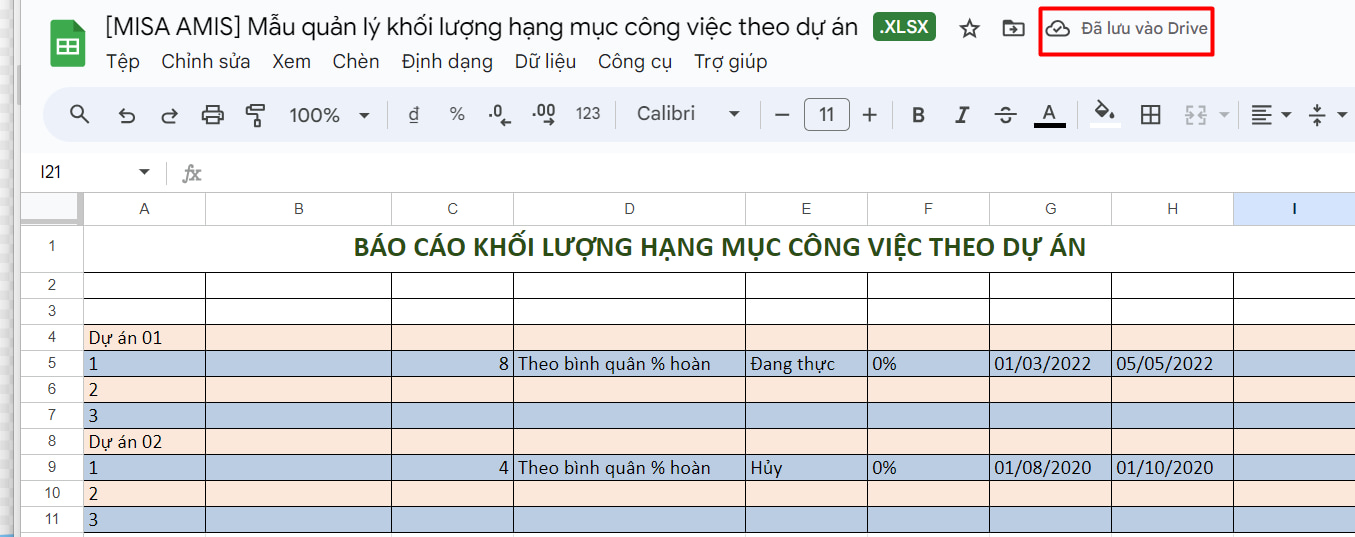Click the .XLSX file type badge
The width and height of the screenshot is (1355, 537).
point(904,28)
